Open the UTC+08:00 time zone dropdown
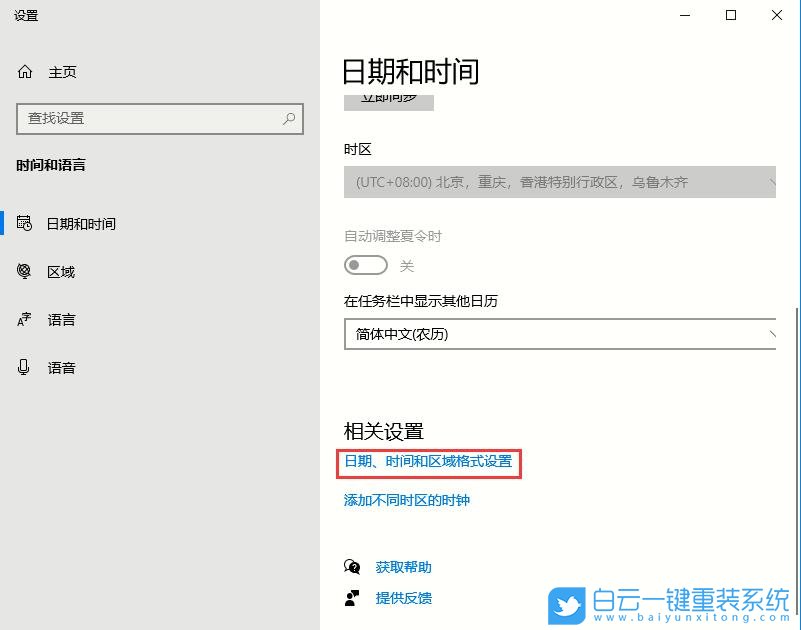 point(560,182)
